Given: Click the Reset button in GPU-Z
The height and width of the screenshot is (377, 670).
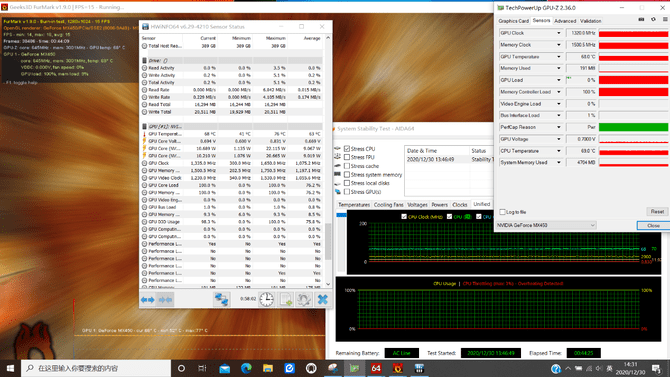Looking at the screenshot, I should [x=657, y=212].
